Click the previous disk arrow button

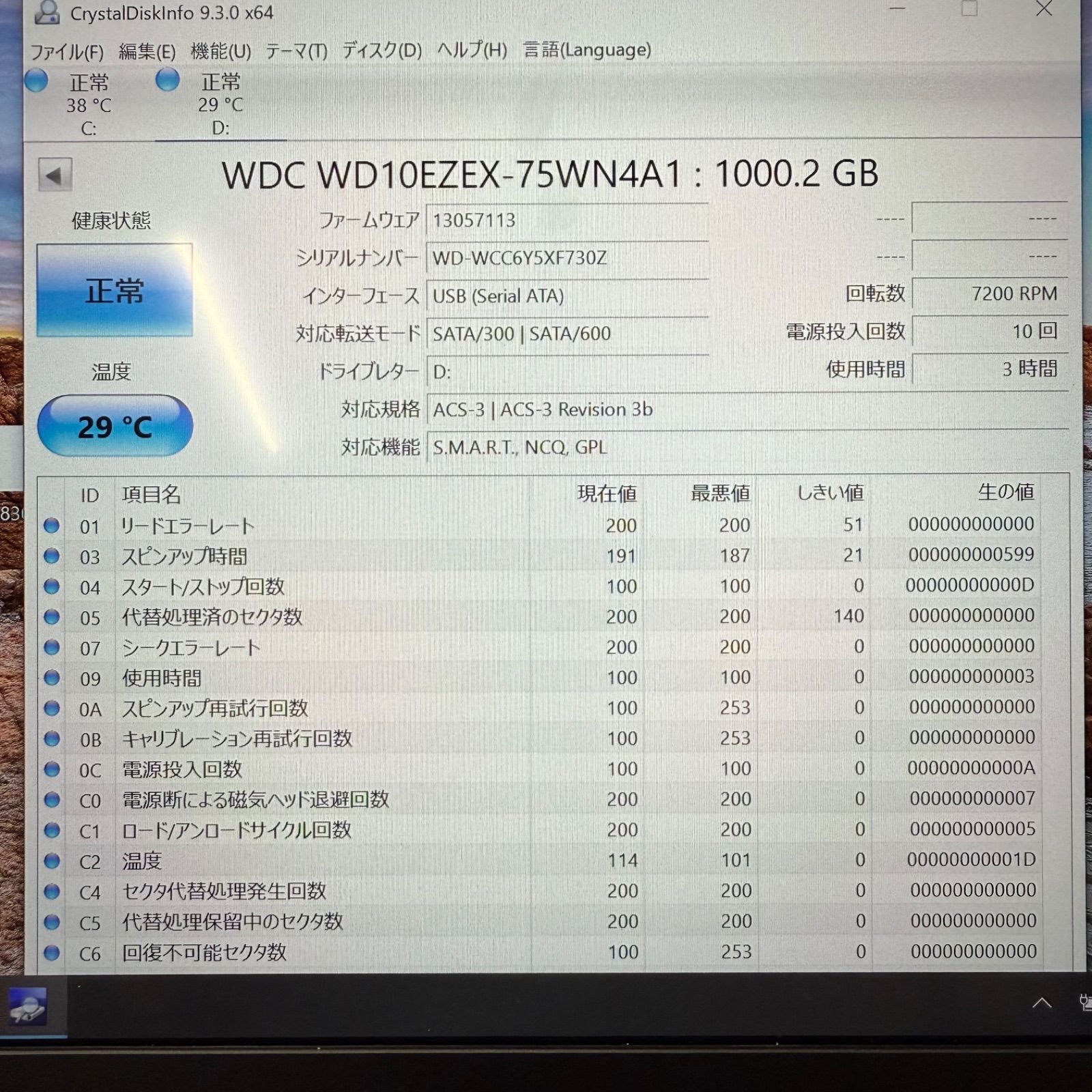[x=55, y=175]
